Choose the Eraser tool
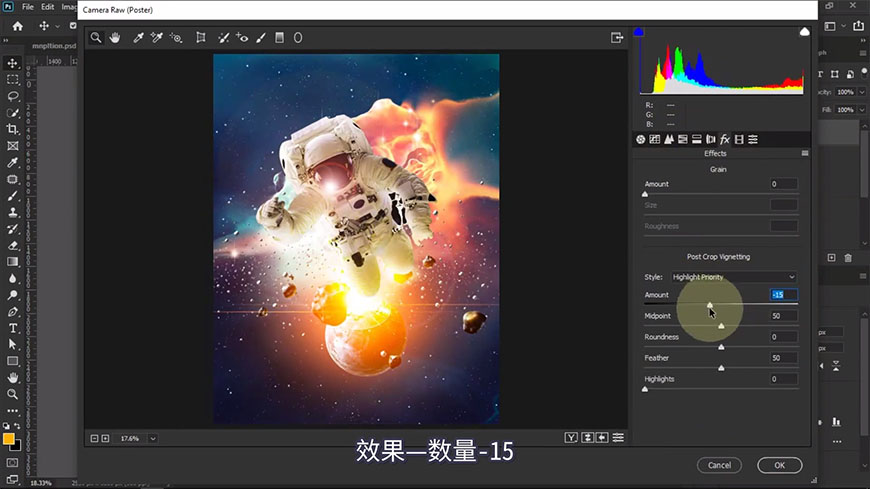Viewport: 870px width, 489px height. (13, 245)
